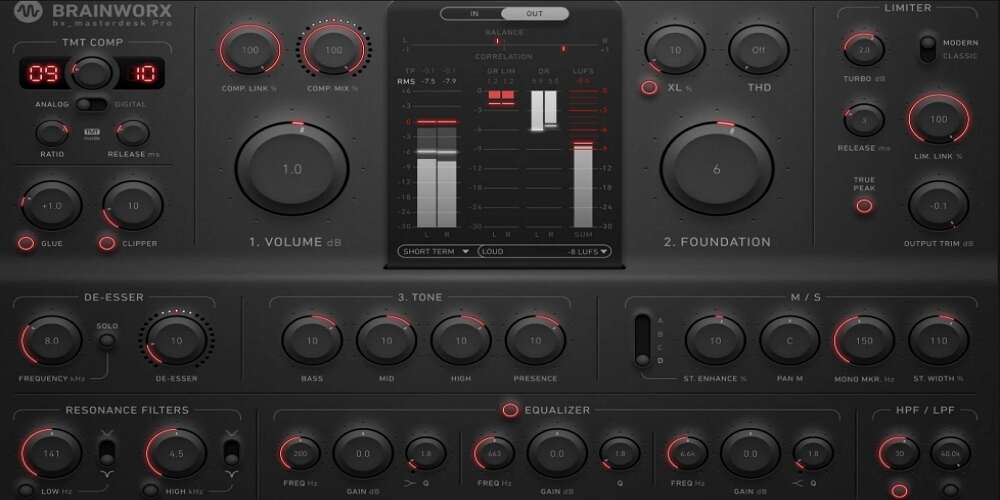Click the EQ FREQ Hz knob 663
The width and height of the screenshot is (1000, 500).
(494, 453)
